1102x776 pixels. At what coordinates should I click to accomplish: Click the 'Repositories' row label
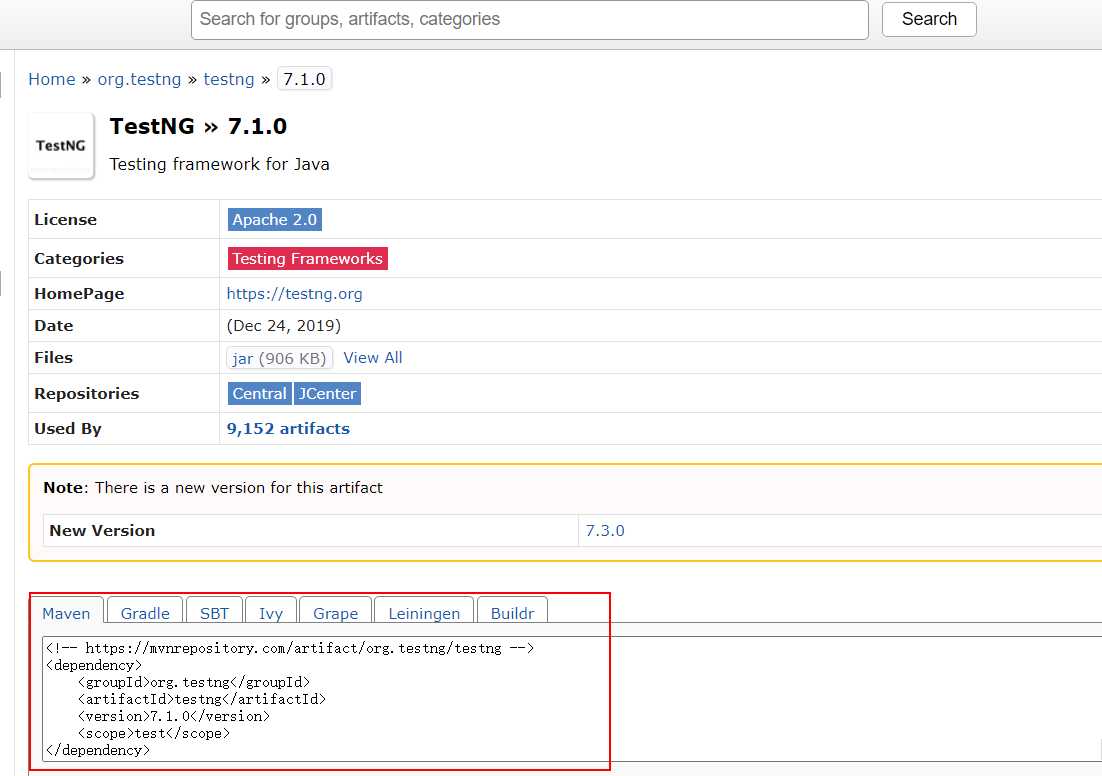click(x=86, y=394)
